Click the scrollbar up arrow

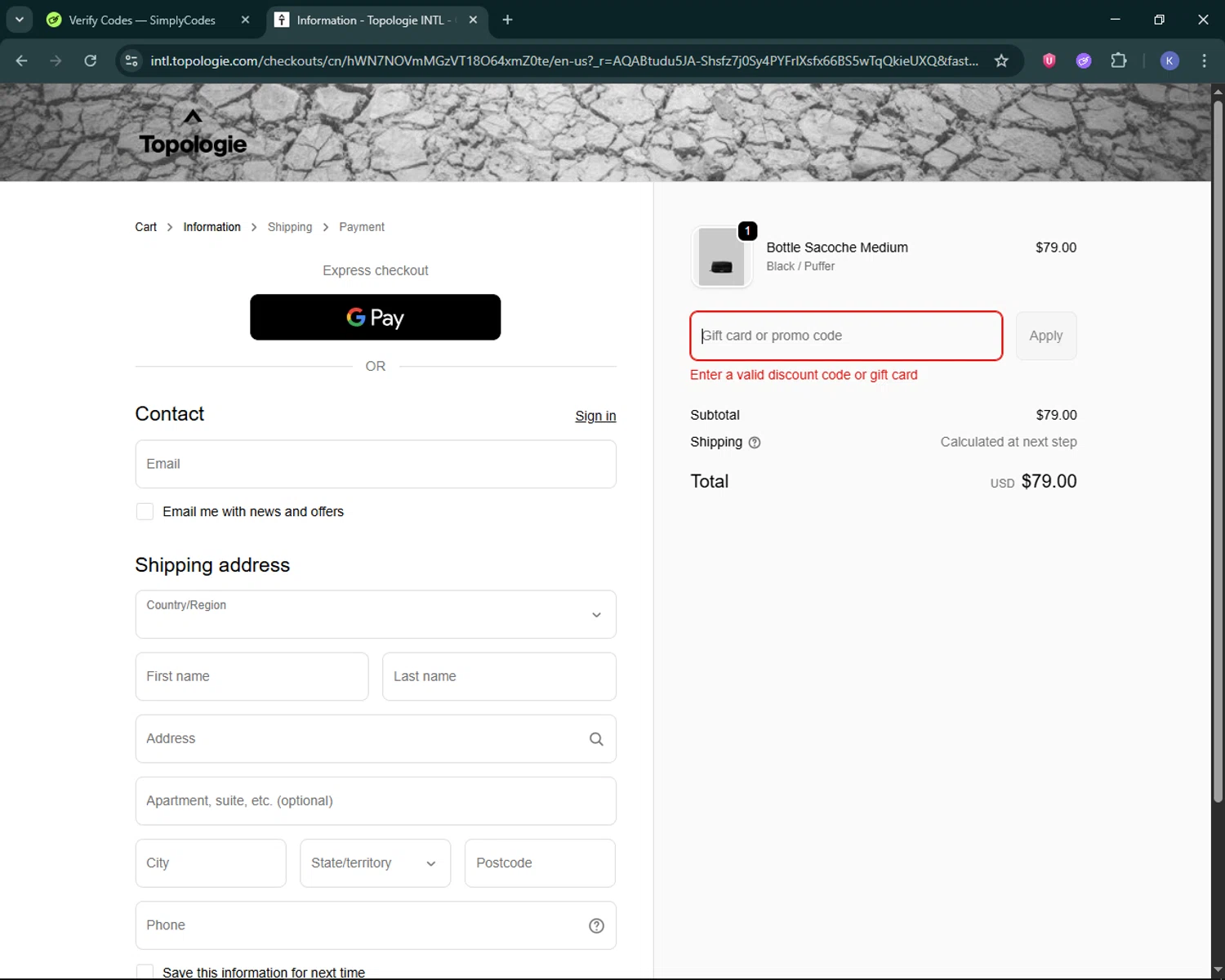[x=1218, y=91]
